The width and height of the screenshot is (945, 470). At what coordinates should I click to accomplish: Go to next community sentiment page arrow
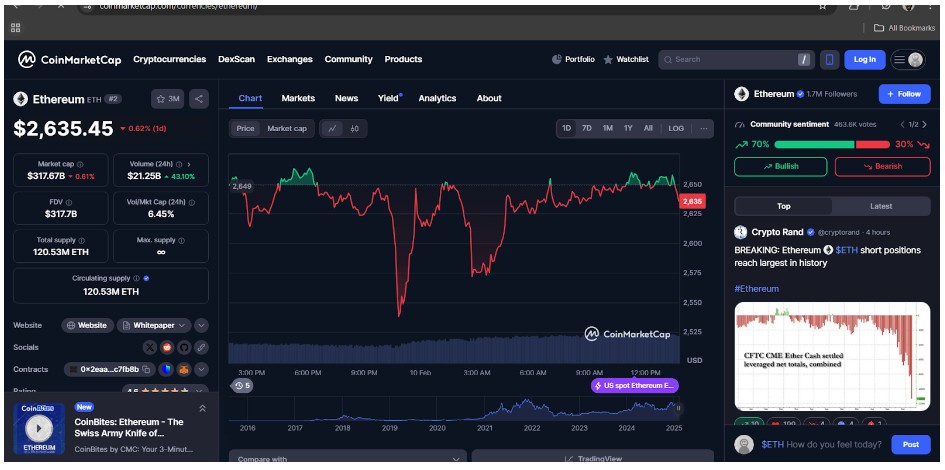(x=925, y=125)
